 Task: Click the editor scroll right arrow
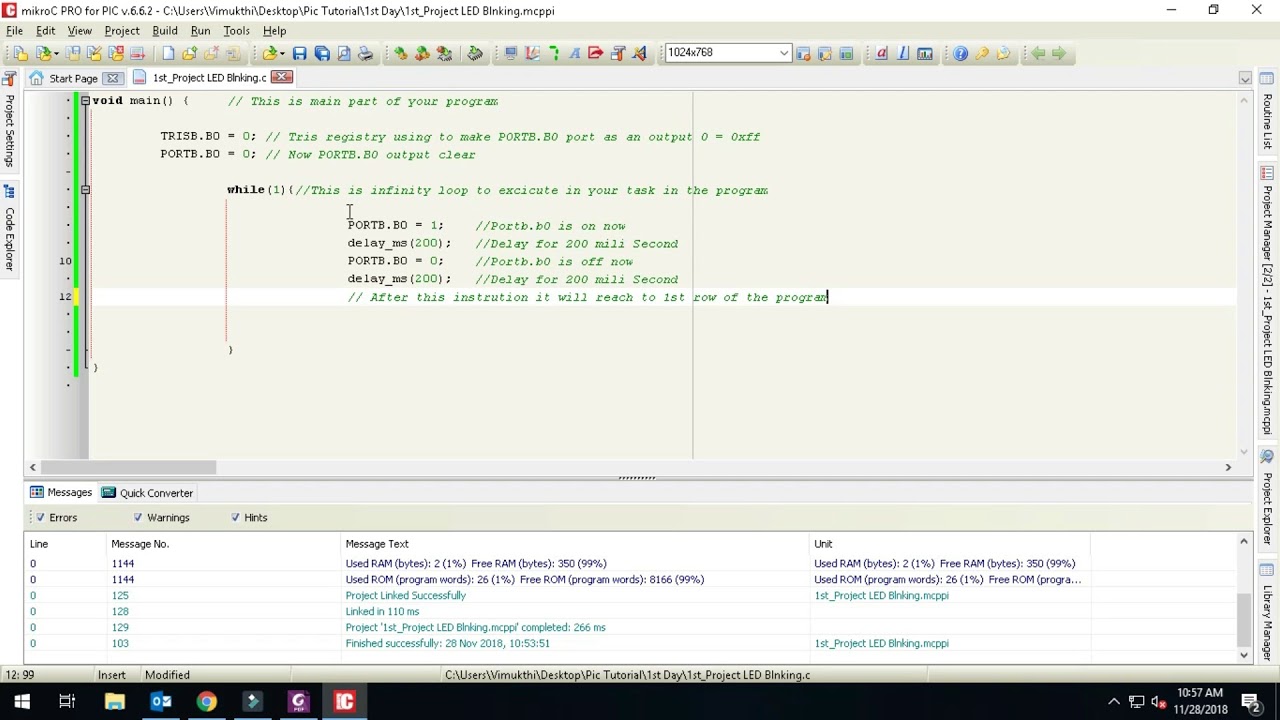pyautogui.click(x=1228, y=467)
